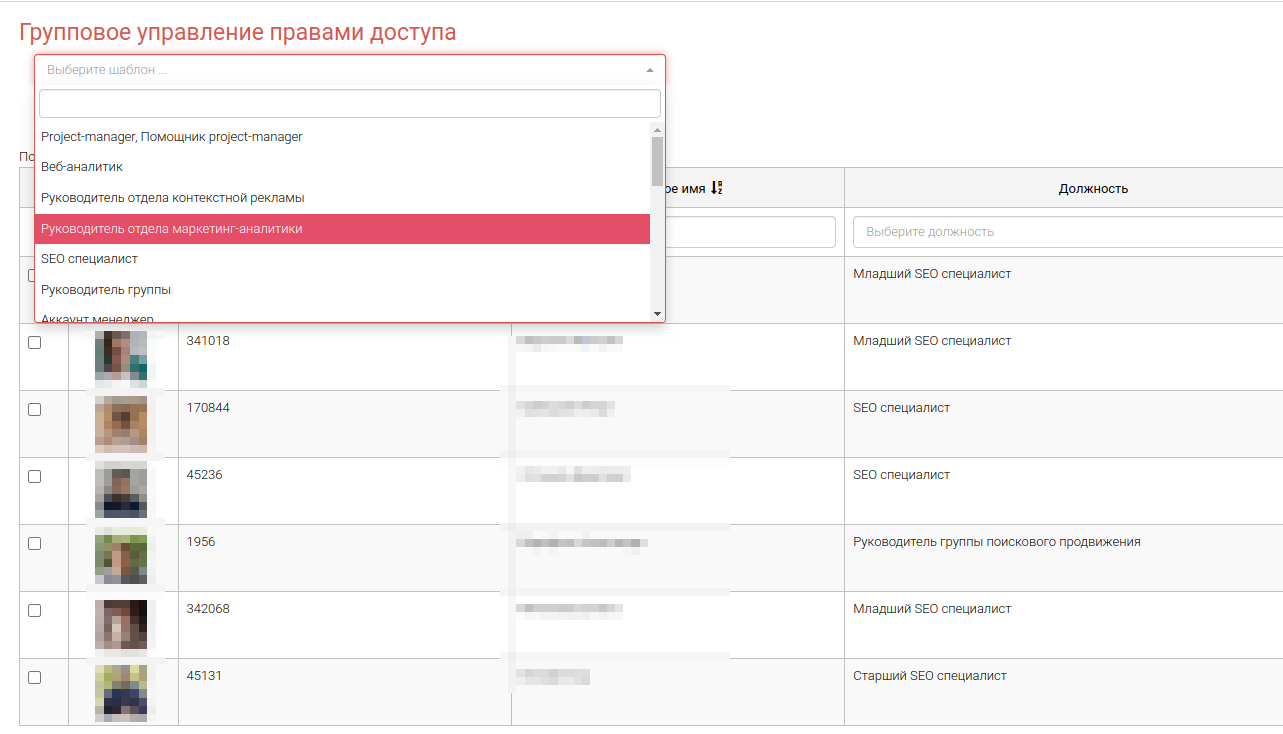Click the avatar of employee 170844
The width and height of the screenshot is (1283, 734).
coord(121,424)
